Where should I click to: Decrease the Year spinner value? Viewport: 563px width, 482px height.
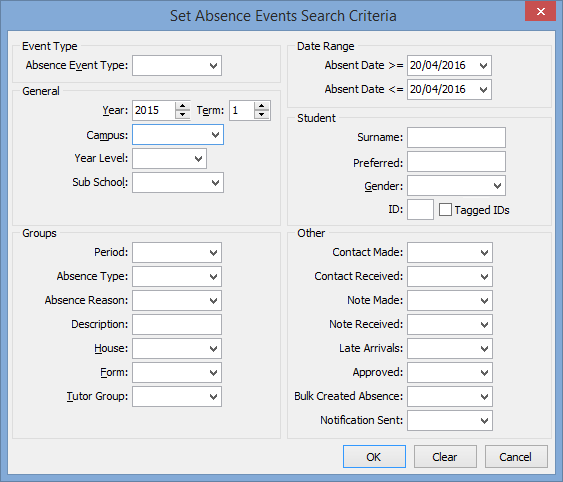(182, 115)
